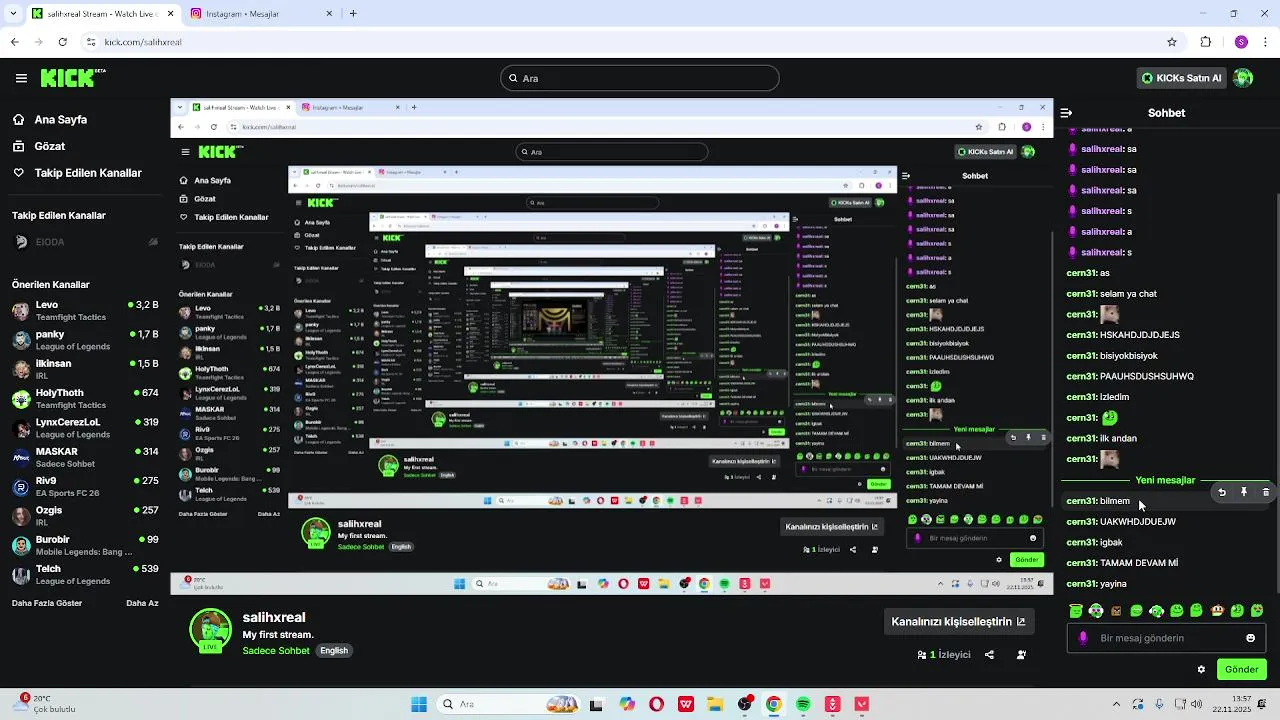1280x720 pixels.
Task: Delete the 'bilmem' chat message
Action: [1266, 492]
